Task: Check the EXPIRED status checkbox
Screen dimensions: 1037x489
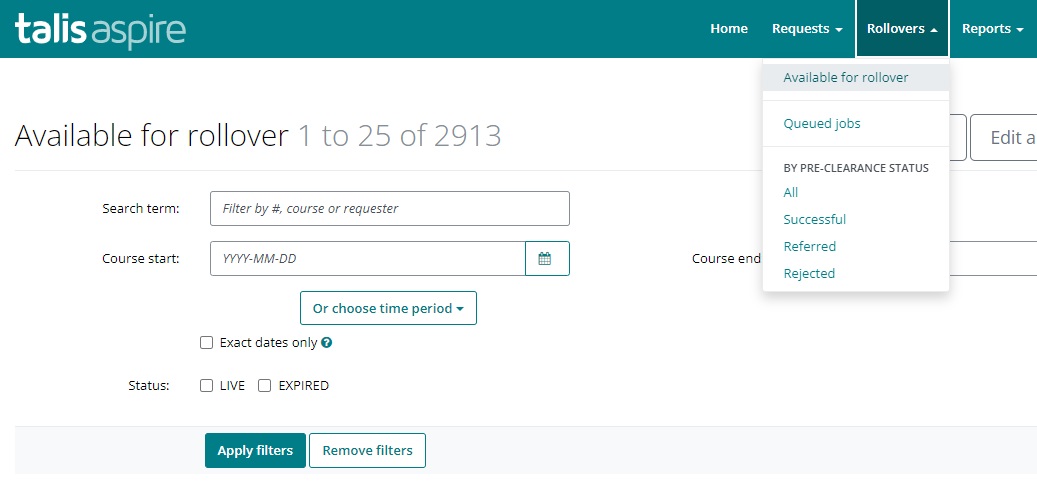Action: [x=265, y=385]
